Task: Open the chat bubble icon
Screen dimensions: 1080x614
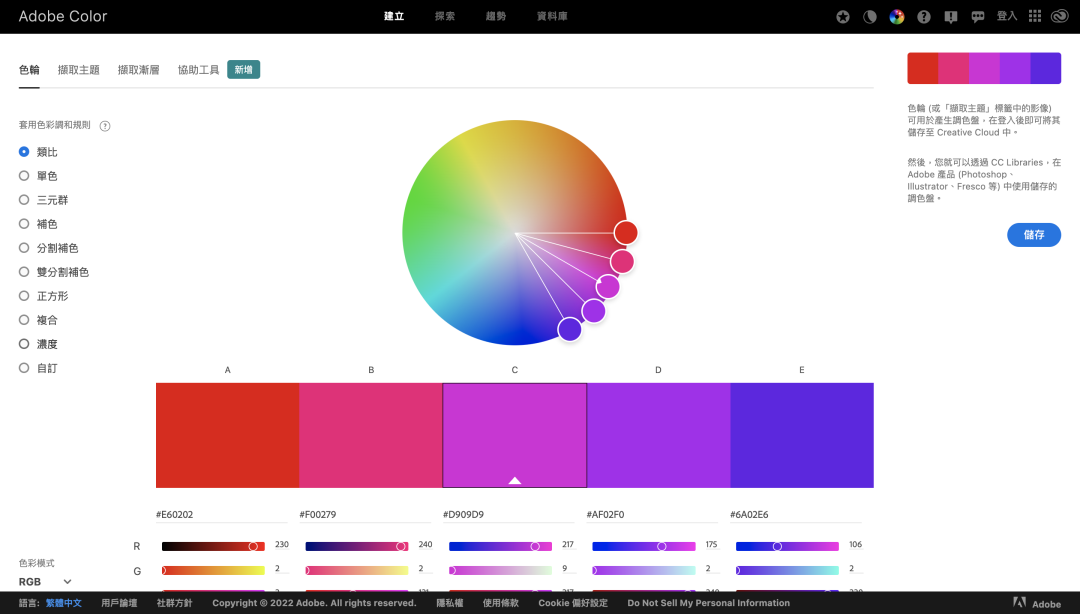Action: click(977, 17)
